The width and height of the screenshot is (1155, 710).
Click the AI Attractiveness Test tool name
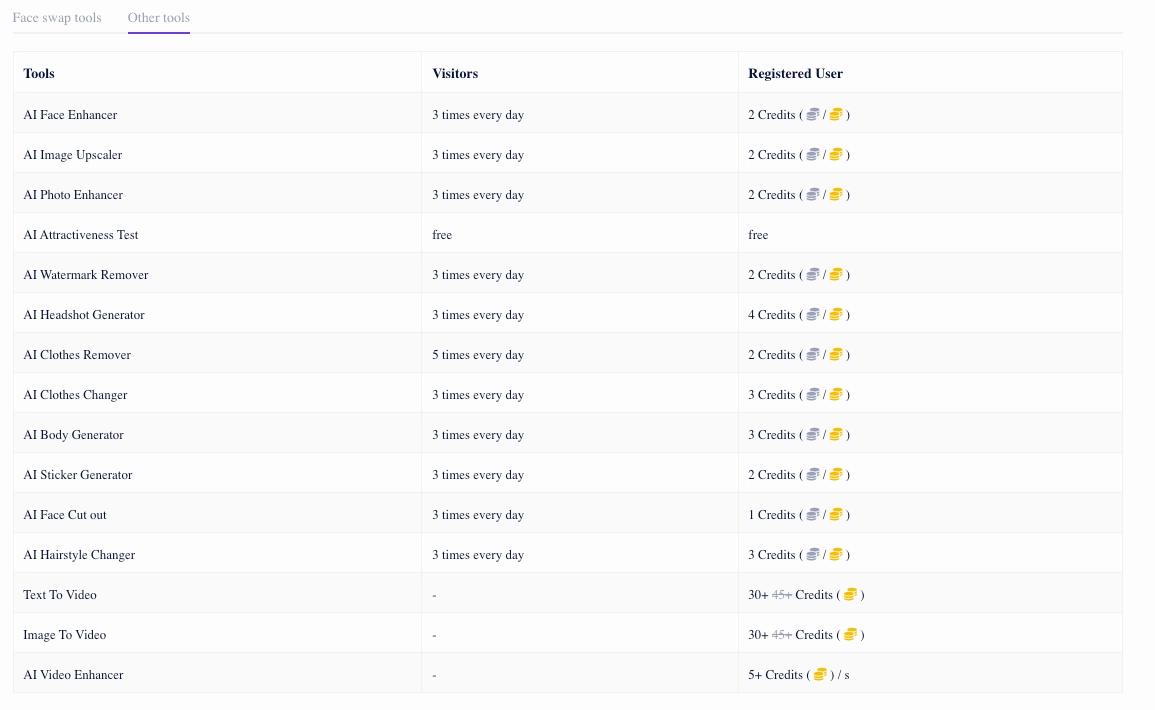click(x=81, y=235)
